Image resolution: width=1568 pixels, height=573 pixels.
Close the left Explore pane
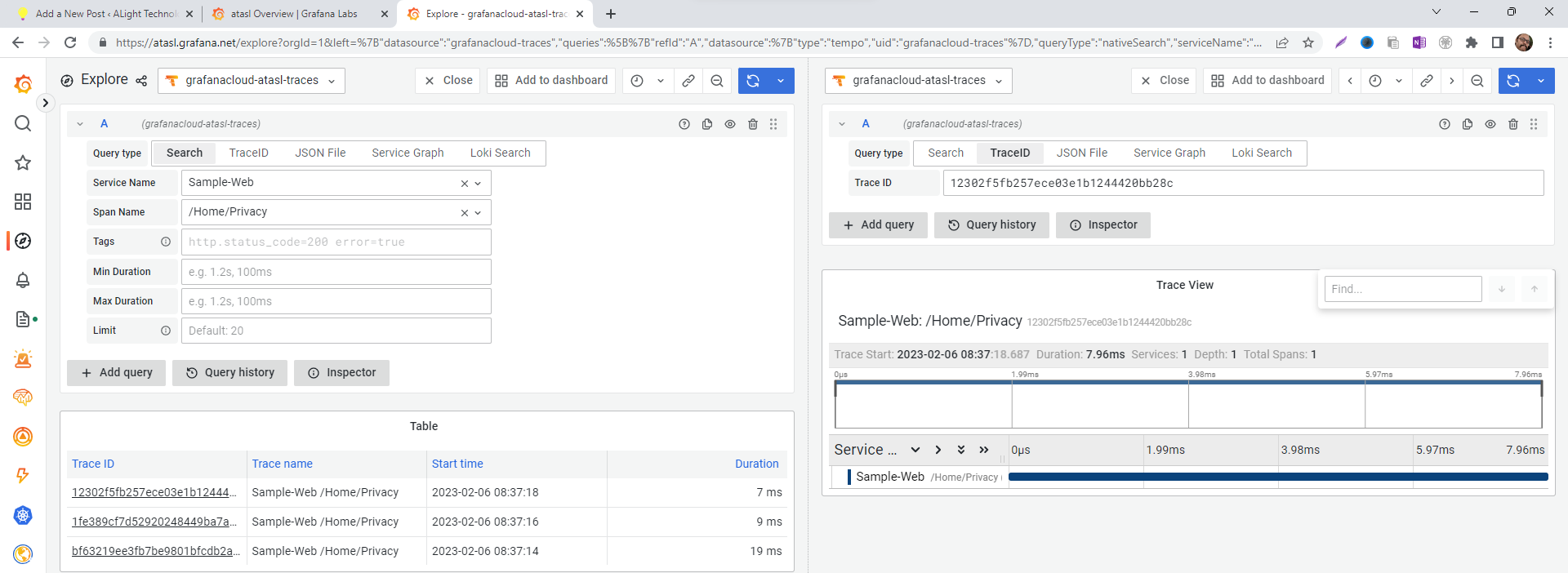coord(448,81)
